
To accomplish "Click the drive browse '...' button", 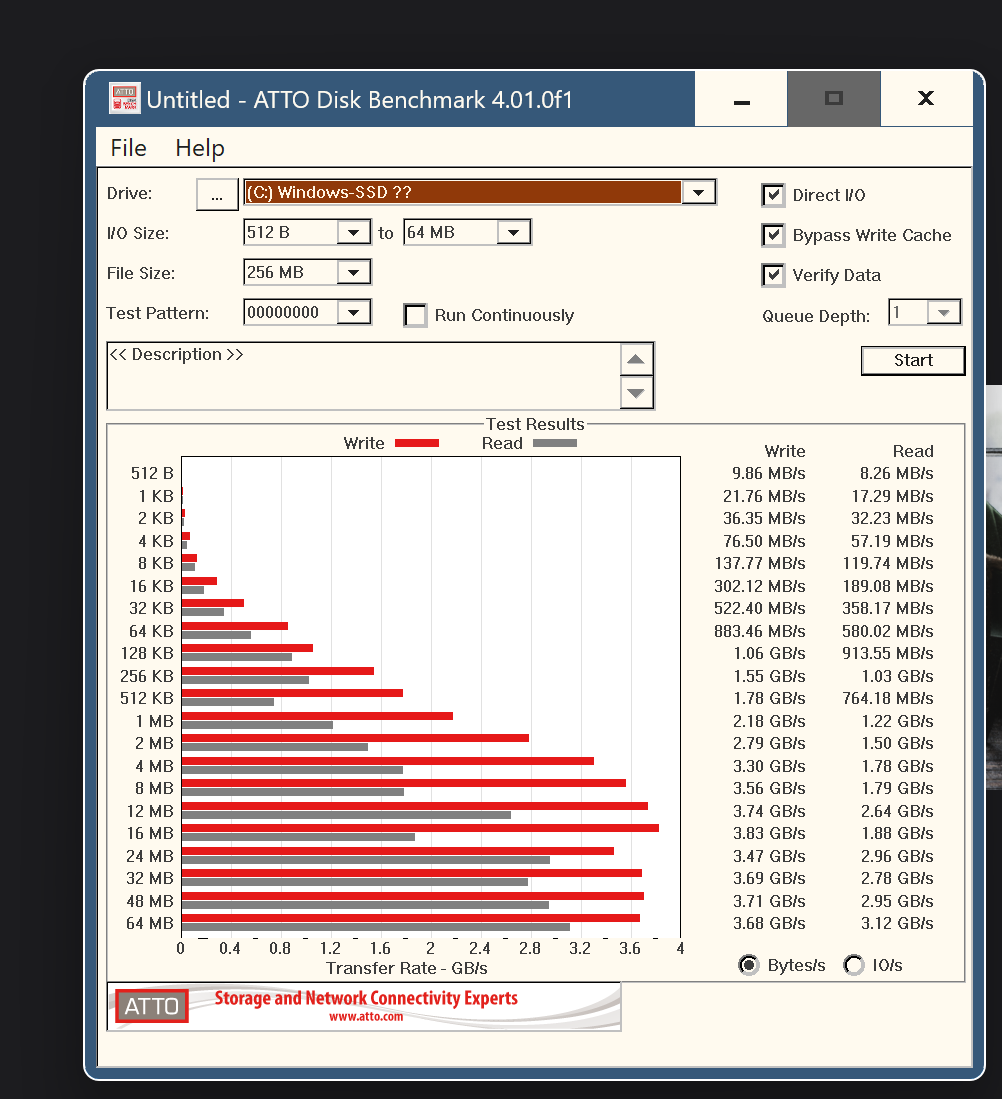I will tap(217, 194).
